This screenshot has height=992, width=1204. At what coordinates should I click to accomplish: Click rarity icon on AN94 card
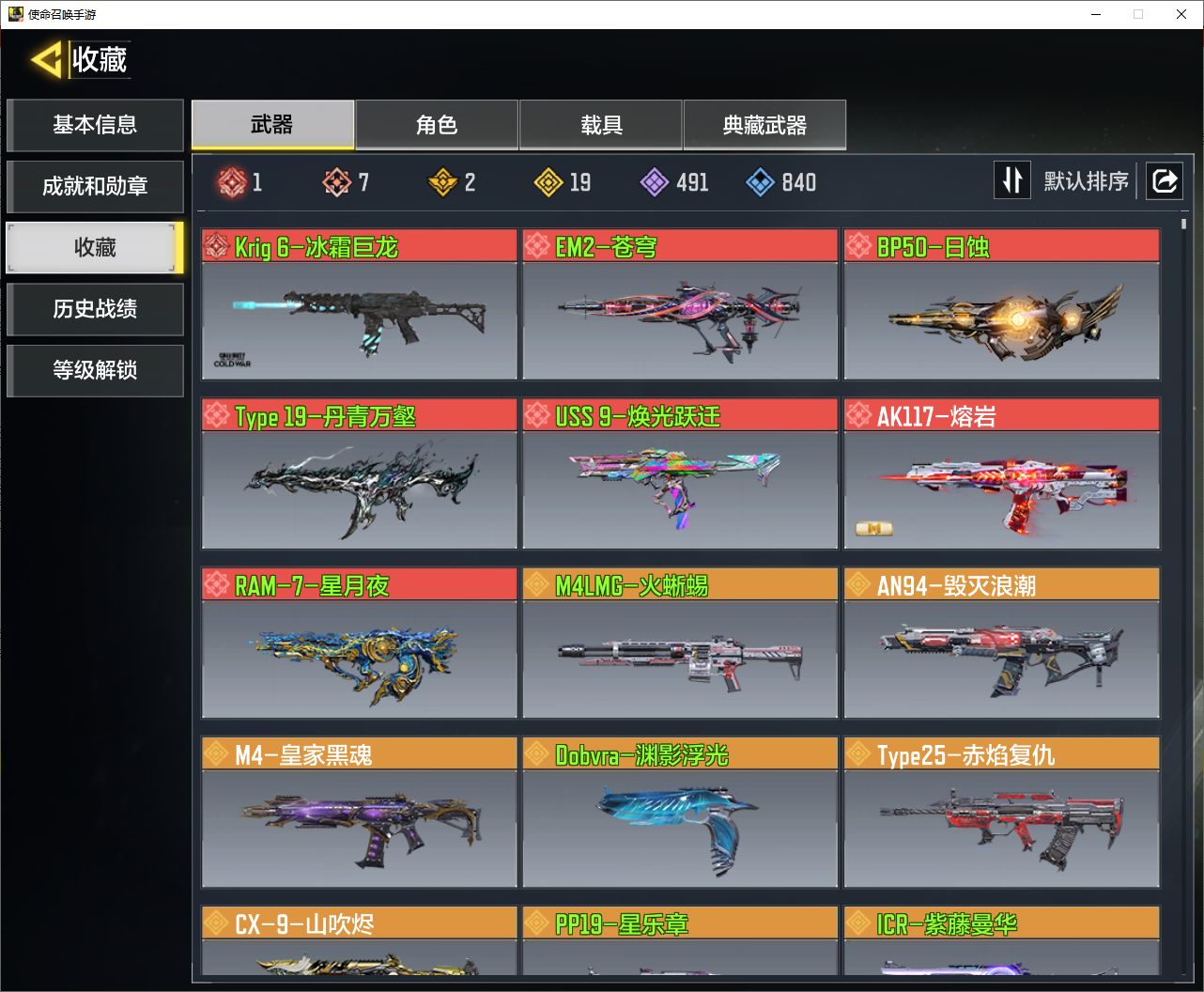coord(859,584)
